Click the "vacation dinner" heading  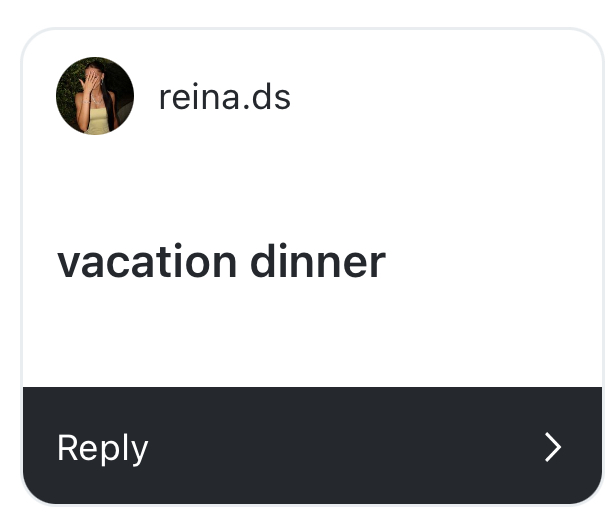coord(221,262)
